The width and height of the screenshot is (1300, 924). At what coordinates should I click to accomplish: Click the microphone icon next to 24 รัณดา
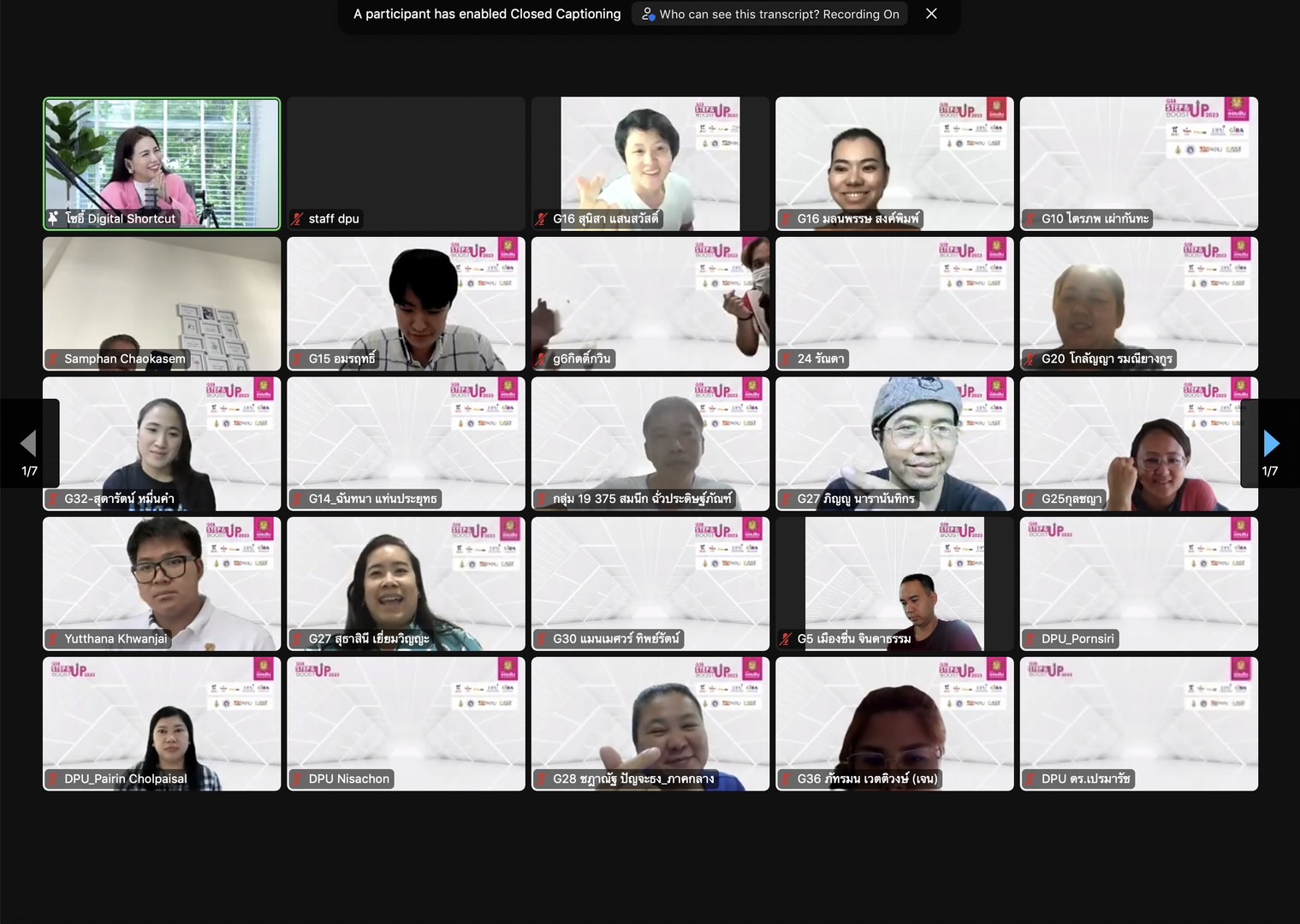click(786, 358)
